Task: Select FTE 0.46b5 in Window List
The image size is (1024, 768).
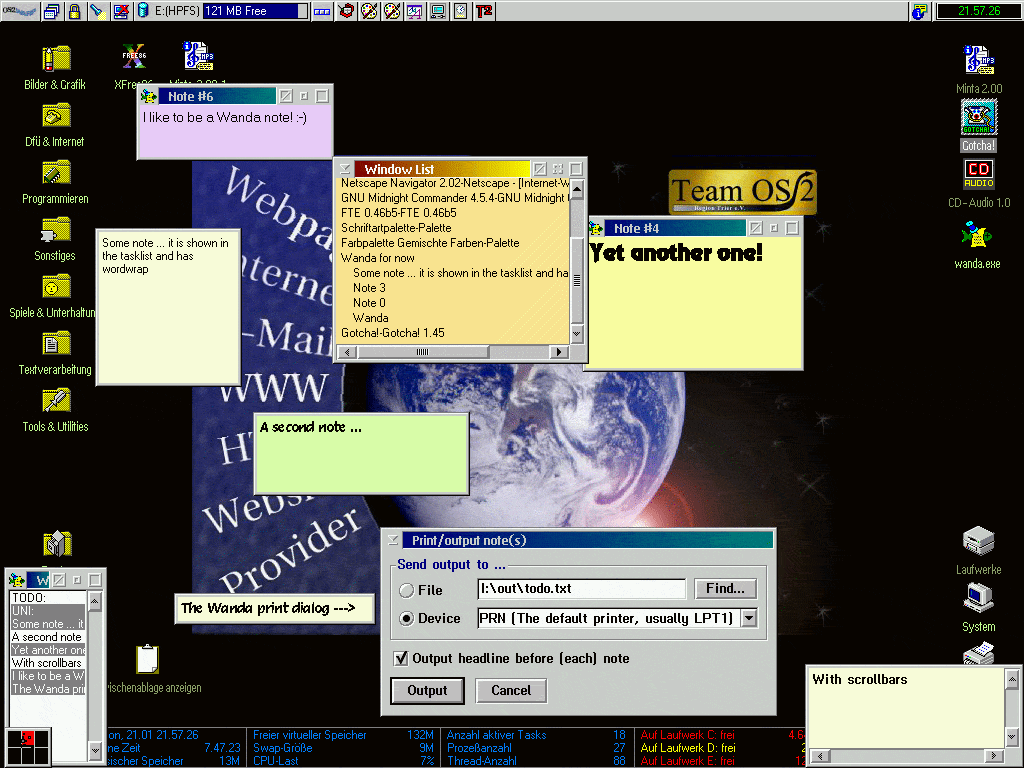Action: (x=454, y=213)
